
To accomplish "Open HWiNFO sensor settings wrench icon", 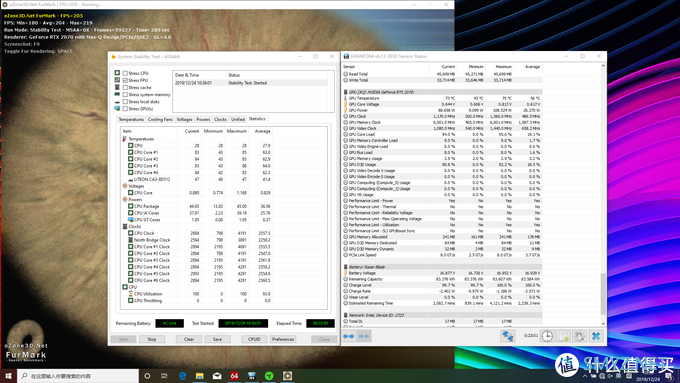I will click(579, 336).
